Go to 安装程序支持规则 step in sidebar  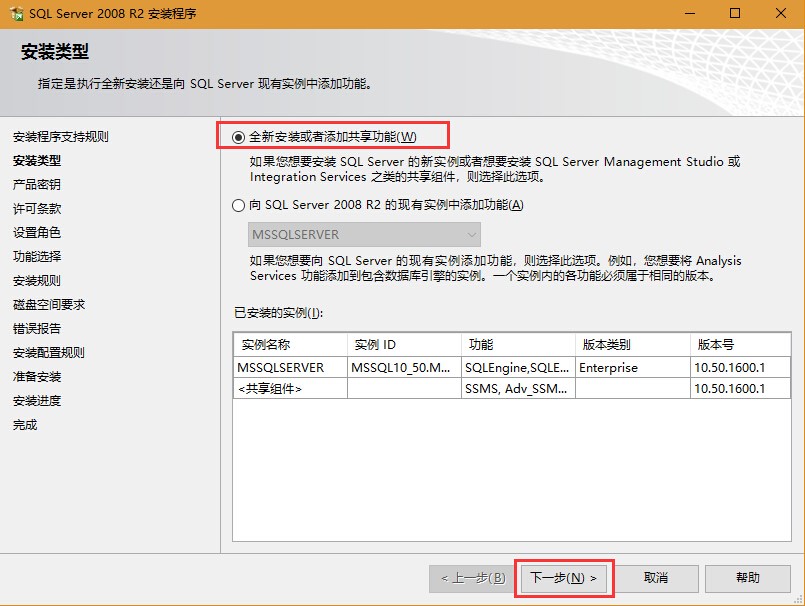(x=60, y=137)
